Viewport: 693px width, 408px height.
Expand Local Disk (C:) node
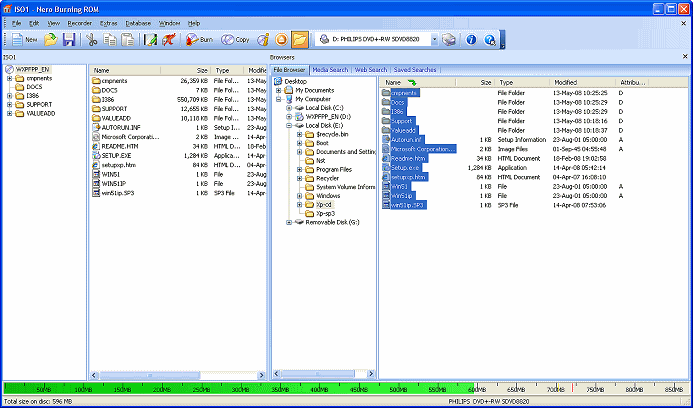click(x=289, y=108)
